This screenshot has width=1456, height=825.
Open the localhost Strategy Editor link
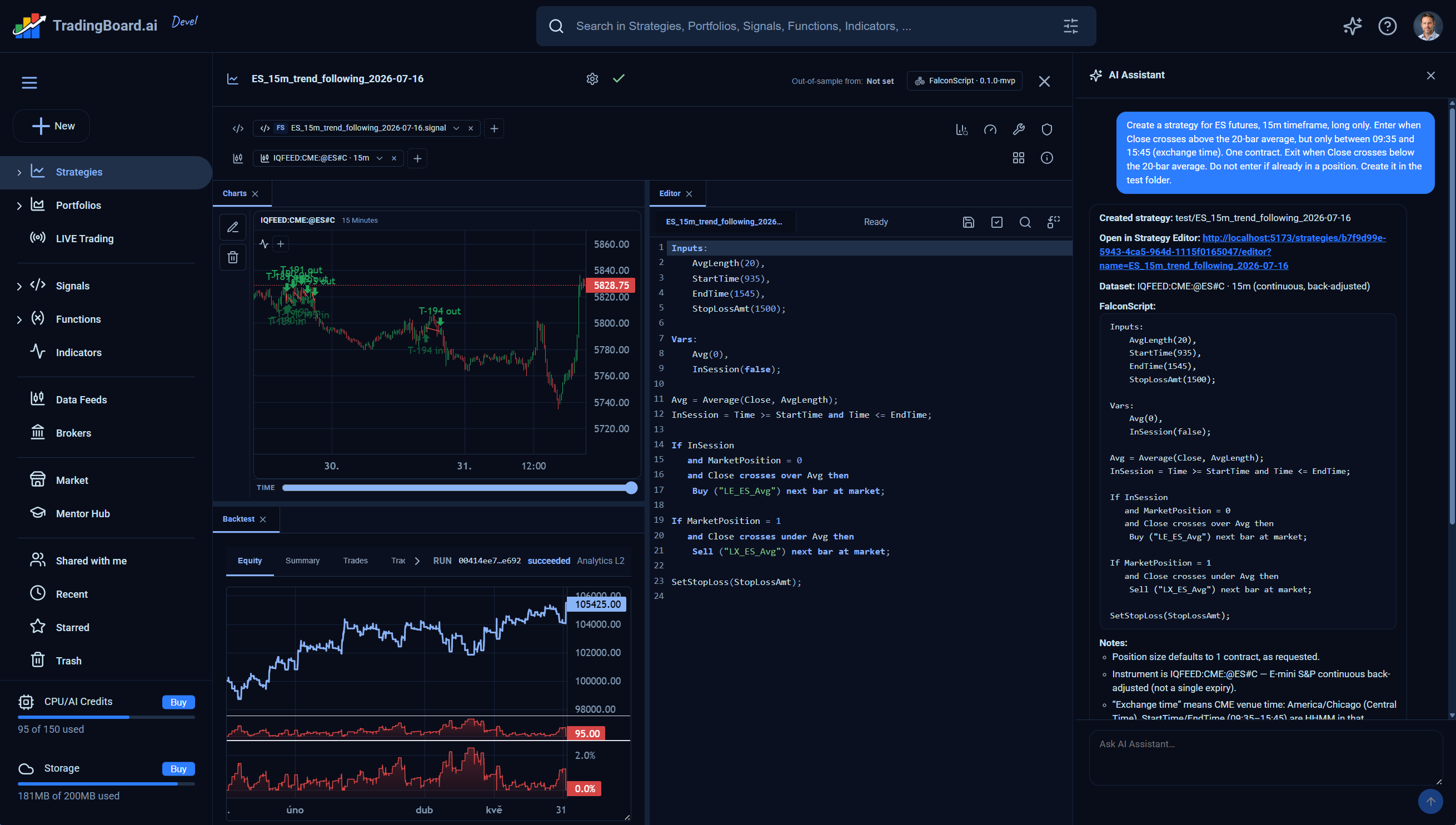click(1243, 252)
